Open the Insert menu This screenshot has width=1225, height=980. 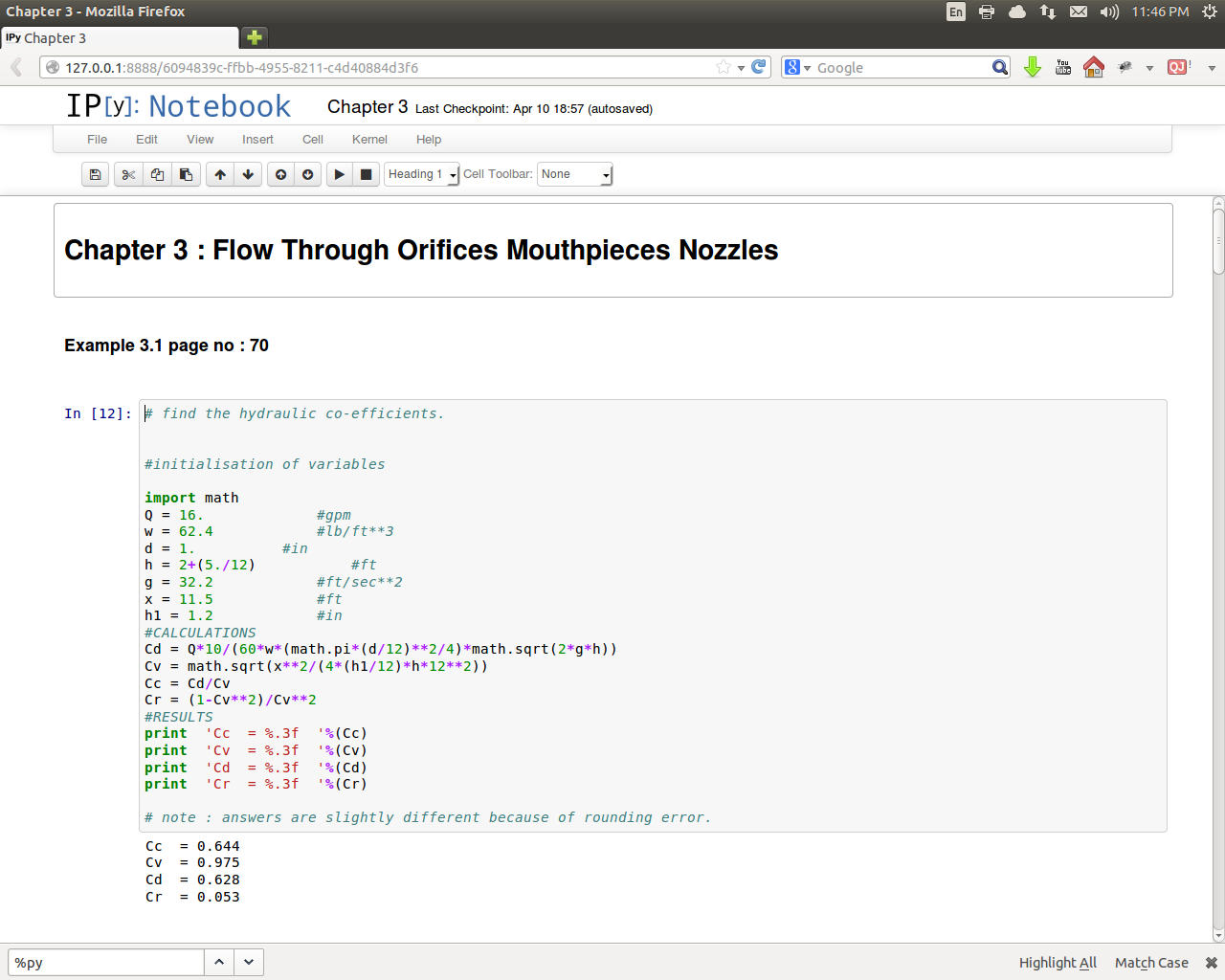[257, 140]
